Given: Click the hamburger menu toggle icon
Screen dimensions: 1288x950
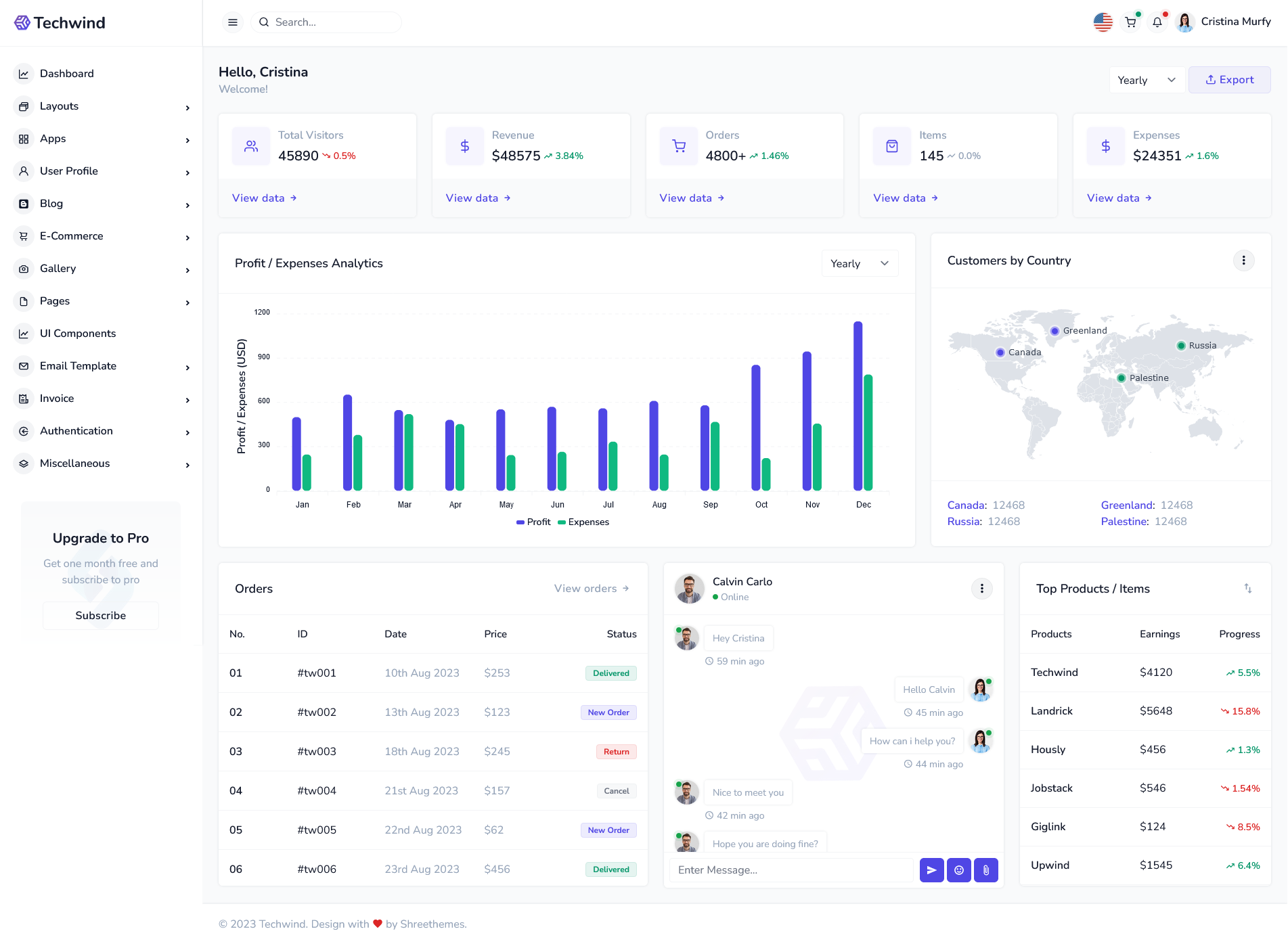Looking at the screenshot, I should pos(232,22).
